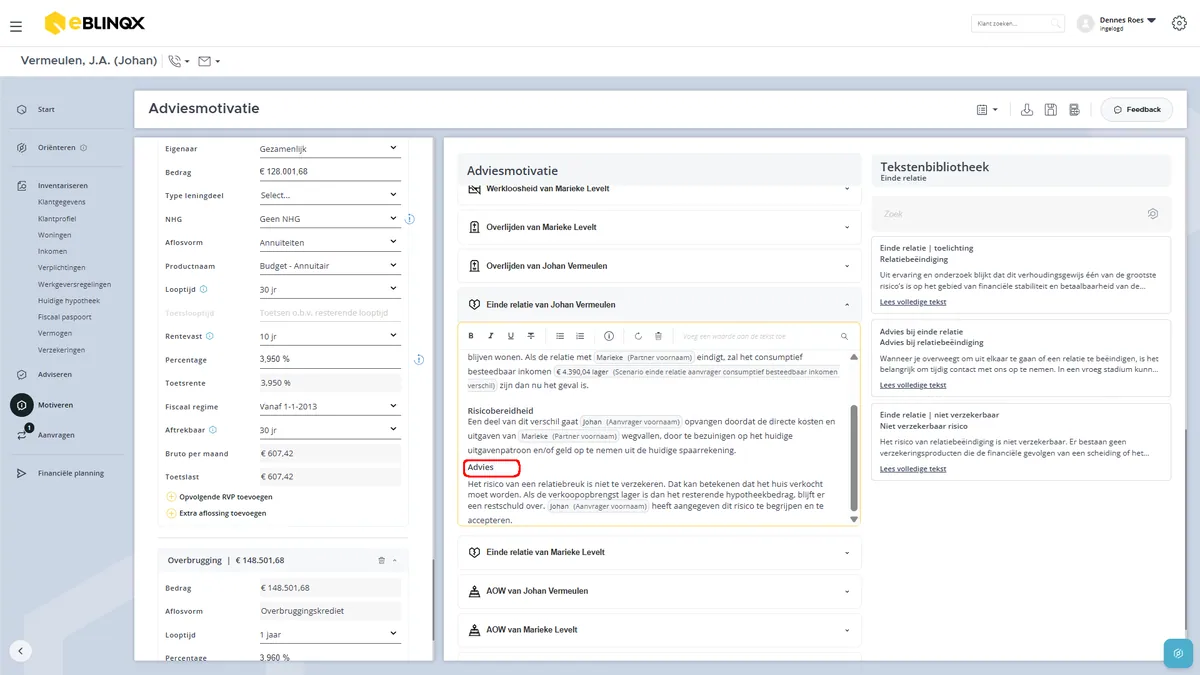Click the calculator icon in header
The image size is (1200, 675).
[x=1074, y=109]
